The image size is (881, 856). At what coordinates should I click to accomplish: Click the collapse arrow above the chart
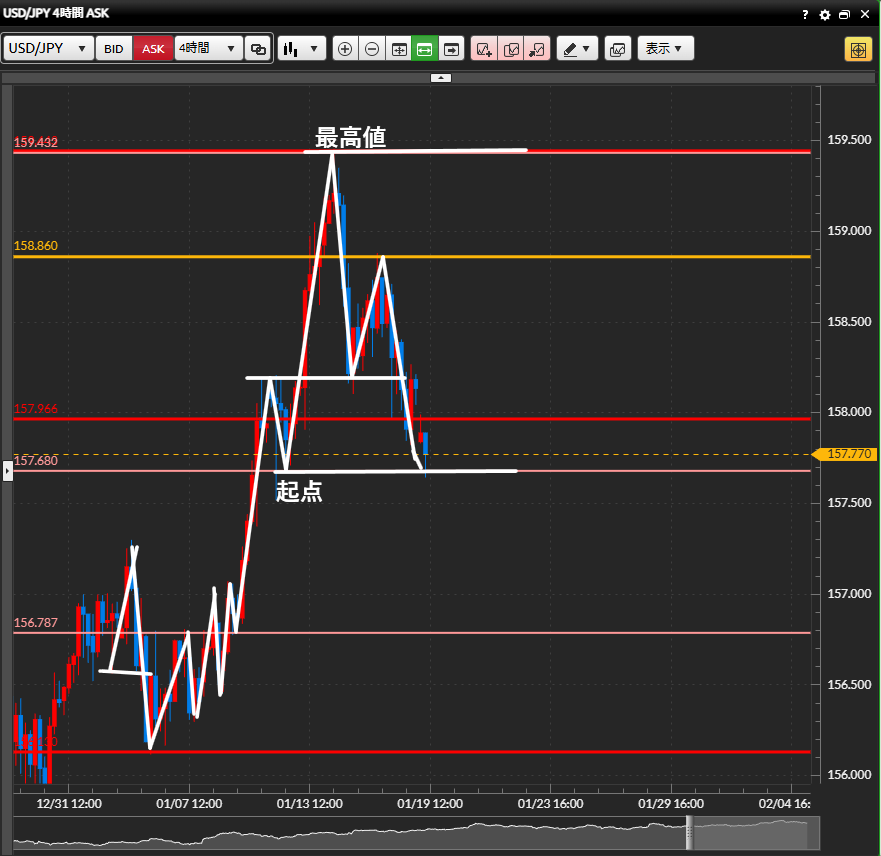click(x=441, y=77)
